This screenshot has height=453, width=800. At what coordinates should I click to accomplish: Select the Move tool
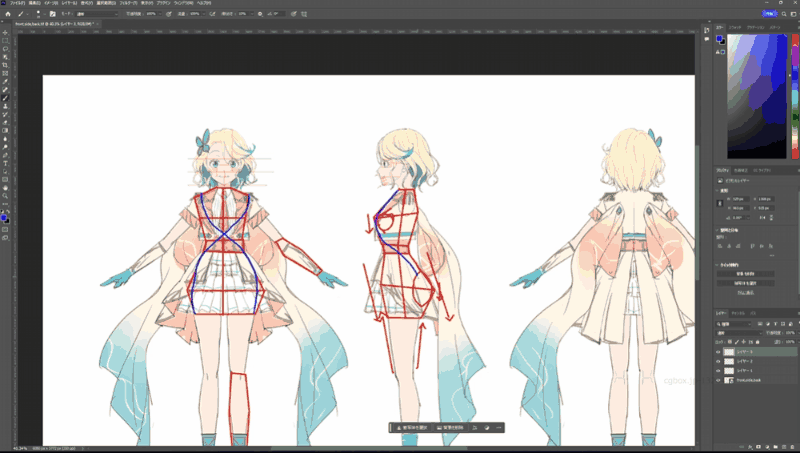pyautogui.click(x=5, y=31)
